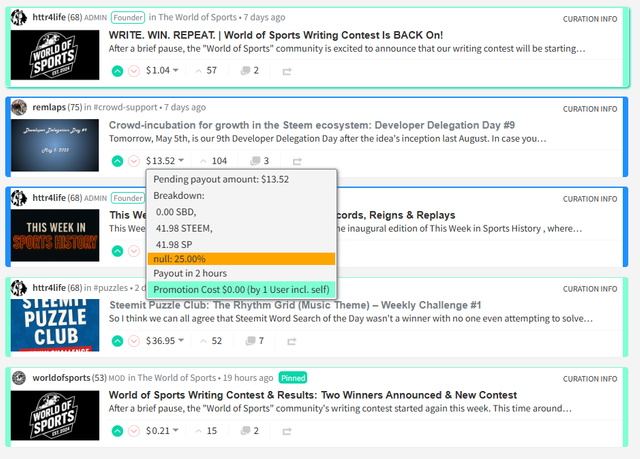This screenshot has width=640, height=459.
Task: Open the pinned post World of Sports thumbnail
Action: click(55, 415)
